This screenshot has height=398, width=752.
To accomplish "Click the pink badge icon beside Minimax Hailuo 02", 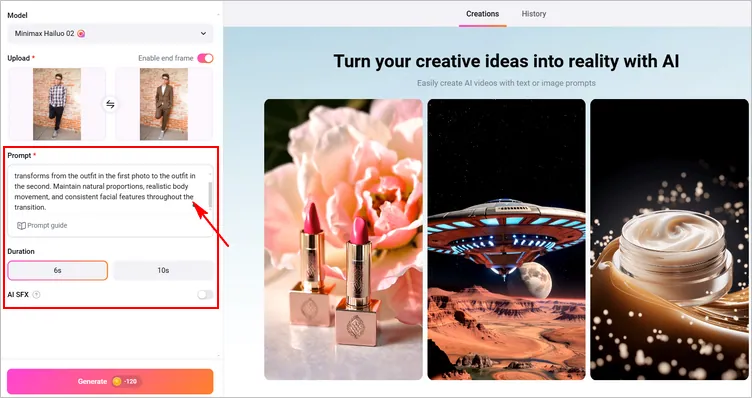I will pos(82,34).
